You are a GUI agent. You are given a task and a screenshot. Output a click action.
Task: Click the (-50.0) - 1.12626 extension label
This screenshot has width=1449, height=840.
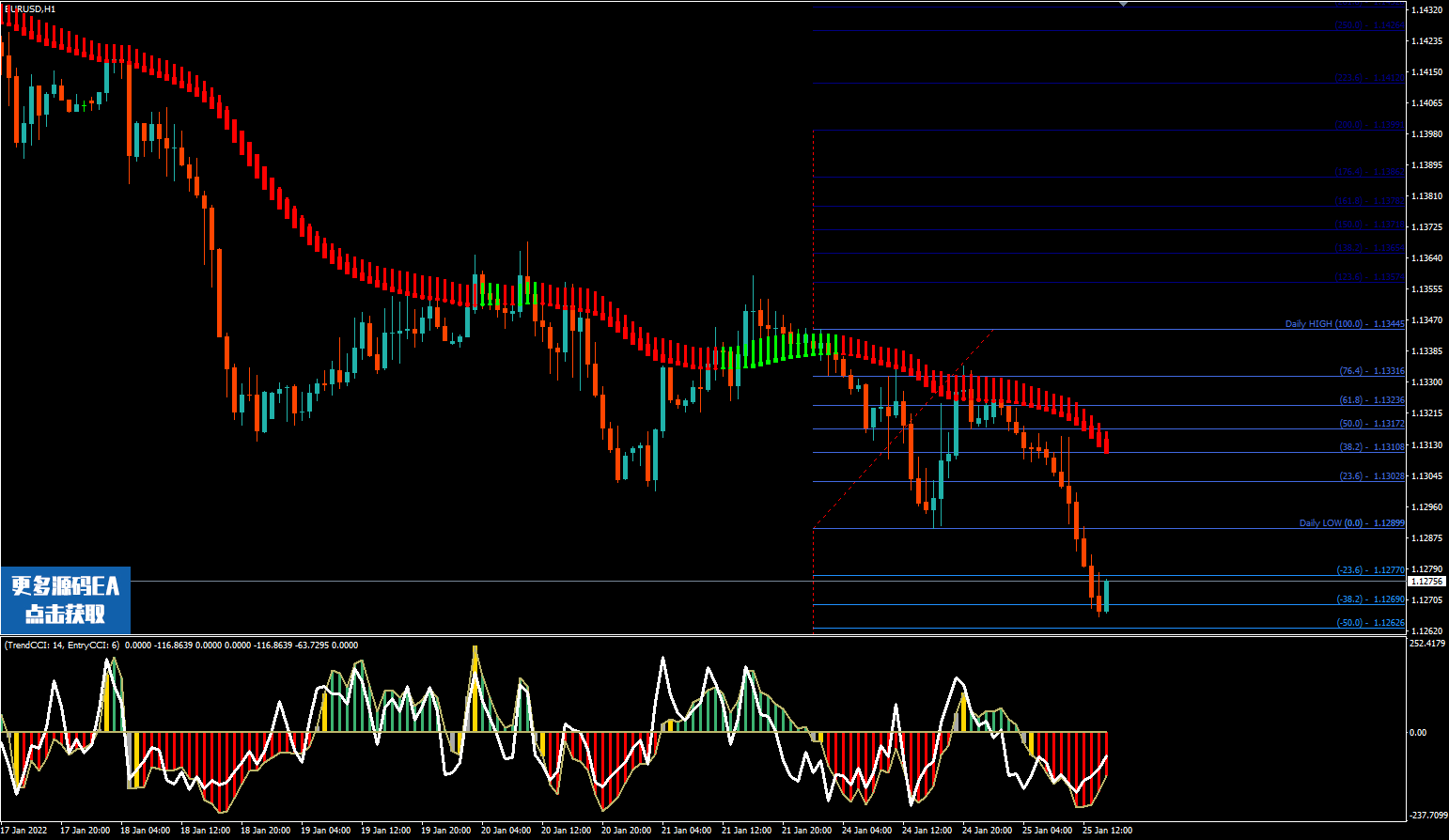1370,623
